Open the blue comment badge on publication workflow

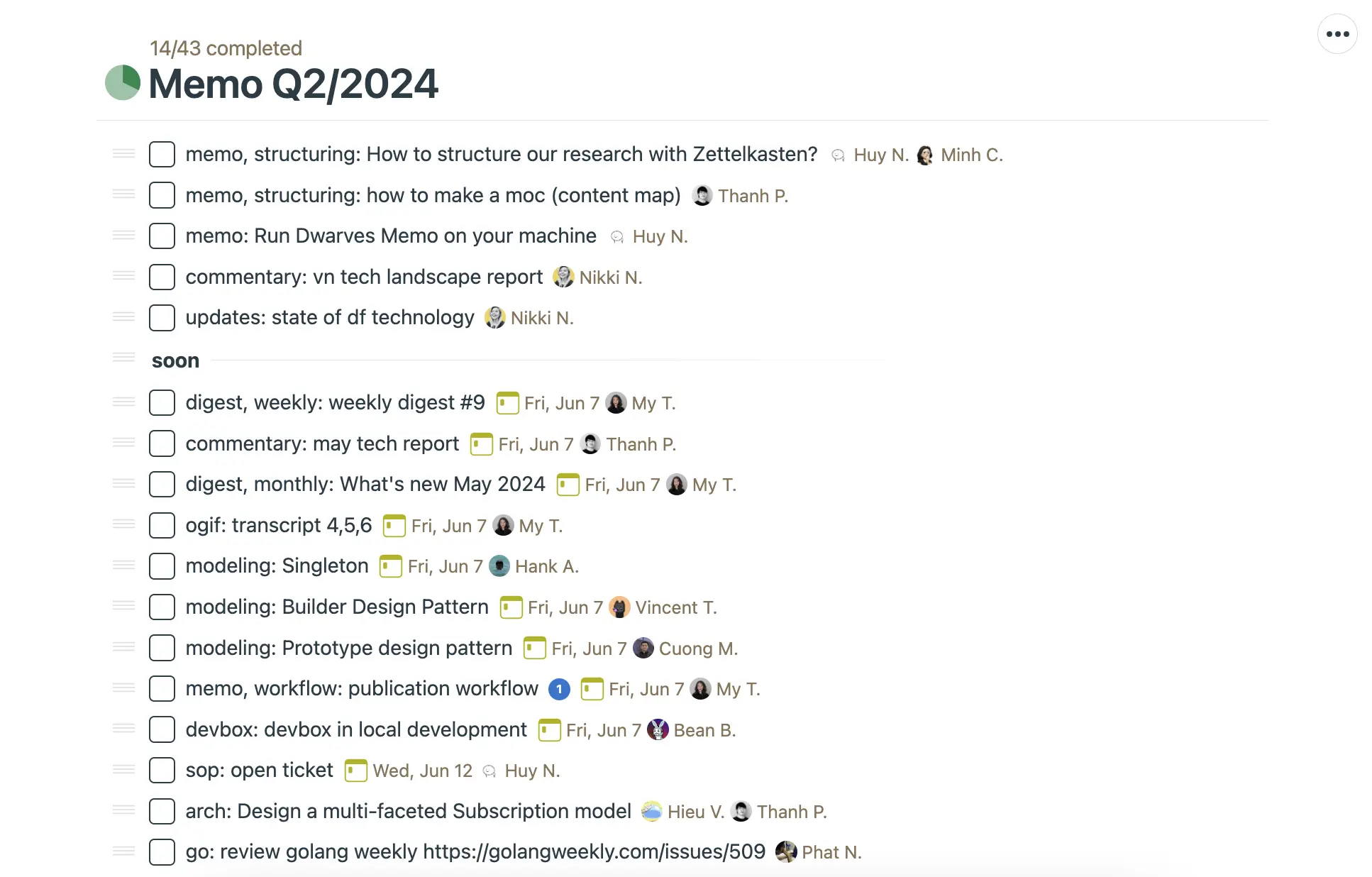click(x=559, y=689)
